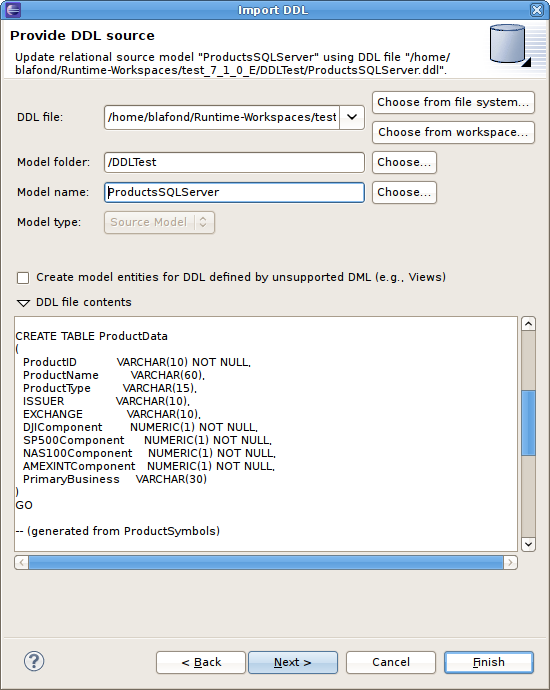Click the ProductName VARCHAR(60) line

point(114,375)
